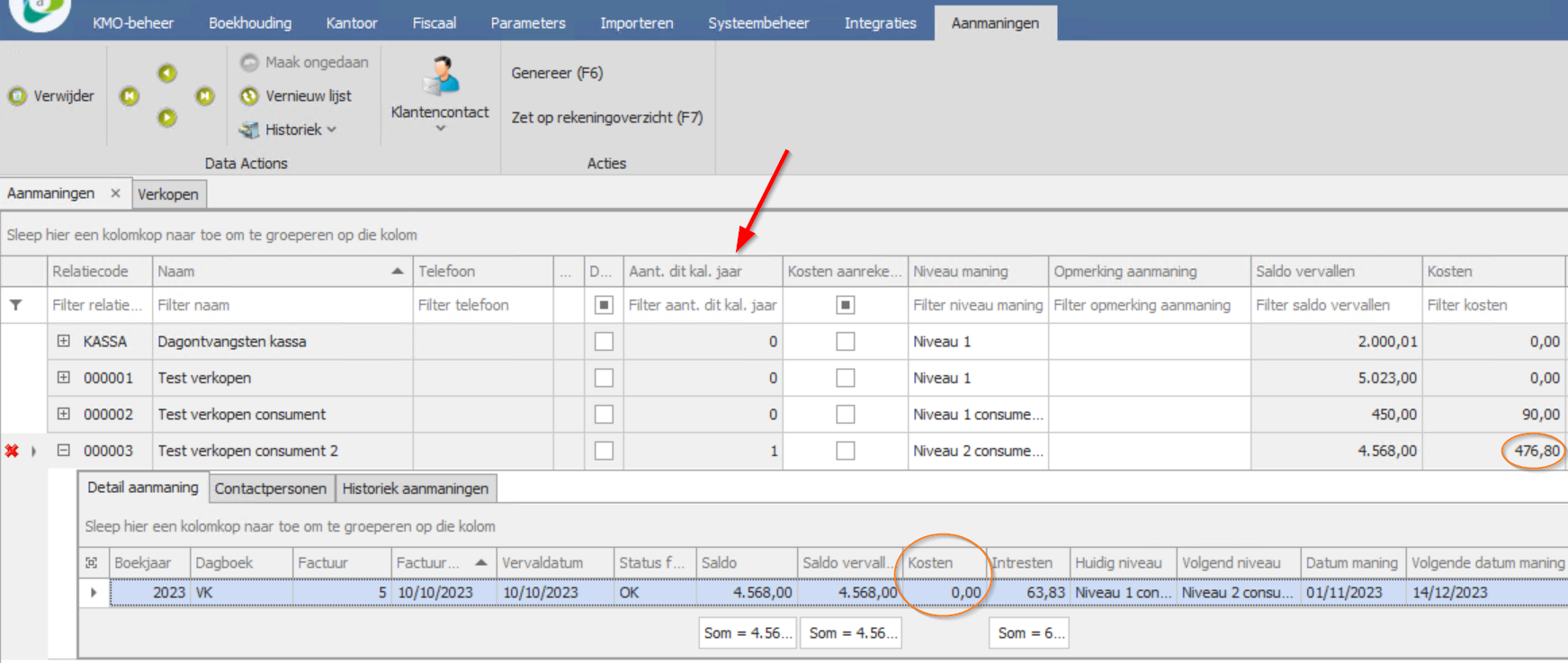Go to the next record
Image resolution: width=1568 pixels, height=663 pixels.
click(x=167, y=118)
